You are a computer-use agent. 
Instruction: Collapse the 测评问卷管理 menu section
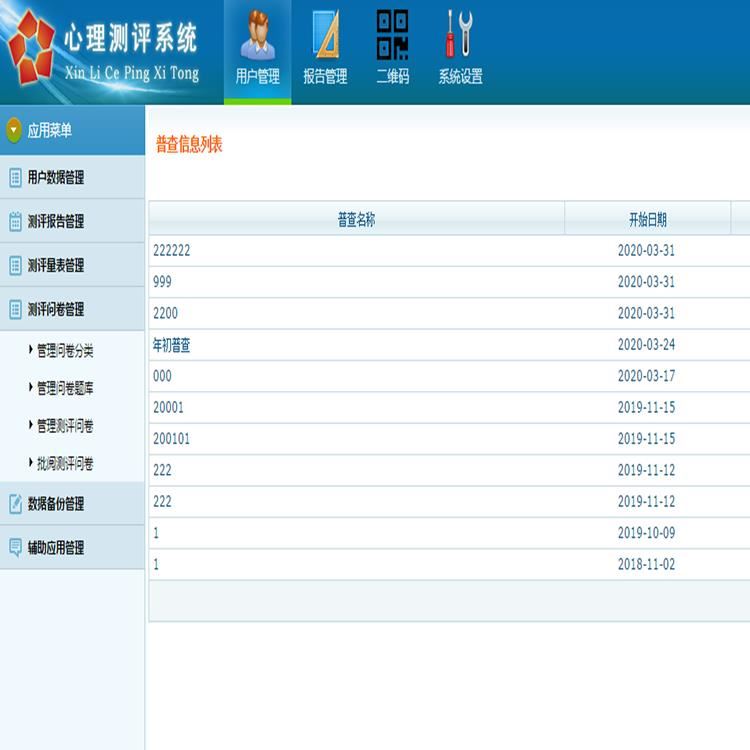72,309
